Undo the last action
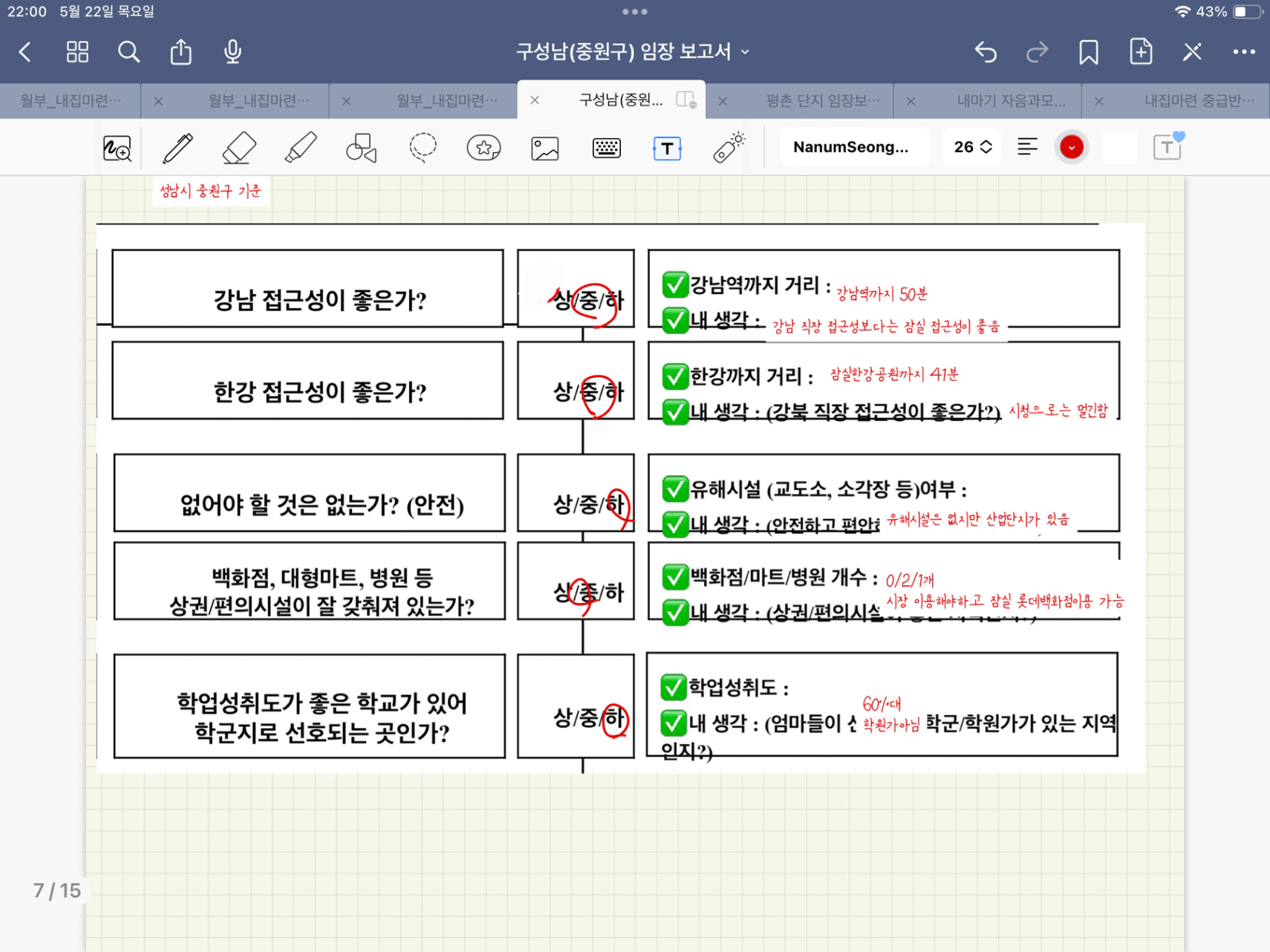Screen dimensions: 1270x952 point(986,52)
